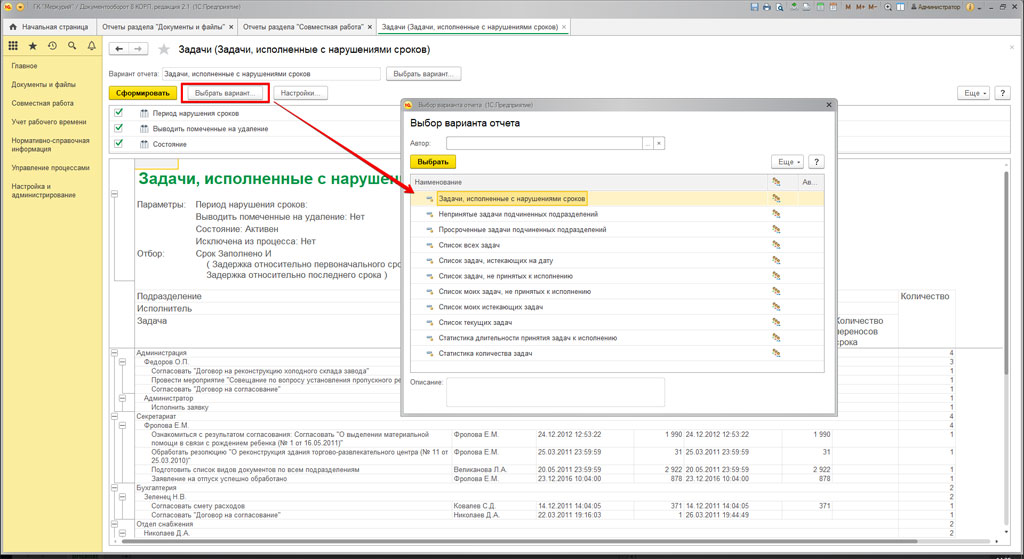Screen dimensions: 1024x559
Task: Collapse the Федоров О.П. group
Action: (x=122, y=362)
